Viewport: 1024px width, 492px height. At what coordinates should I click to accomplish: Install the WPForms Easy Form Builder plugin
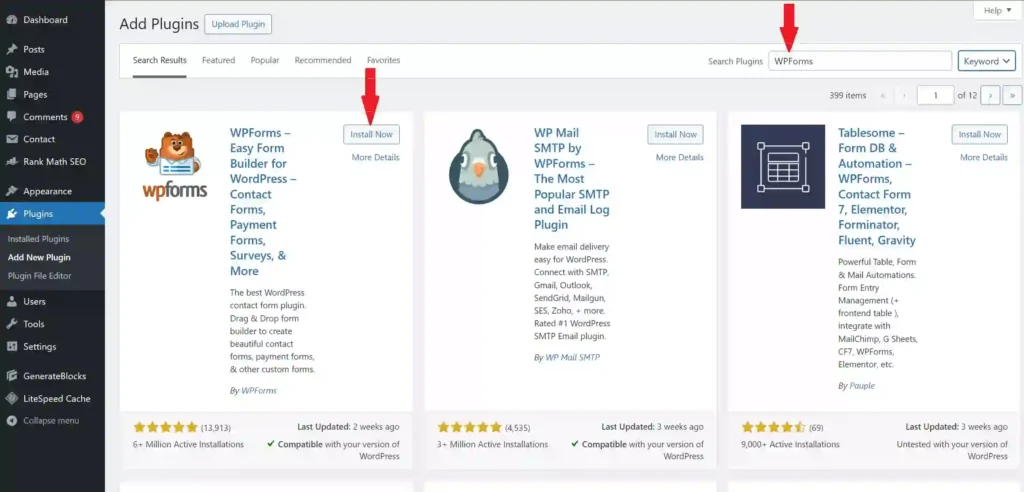(x=372, y=135)
